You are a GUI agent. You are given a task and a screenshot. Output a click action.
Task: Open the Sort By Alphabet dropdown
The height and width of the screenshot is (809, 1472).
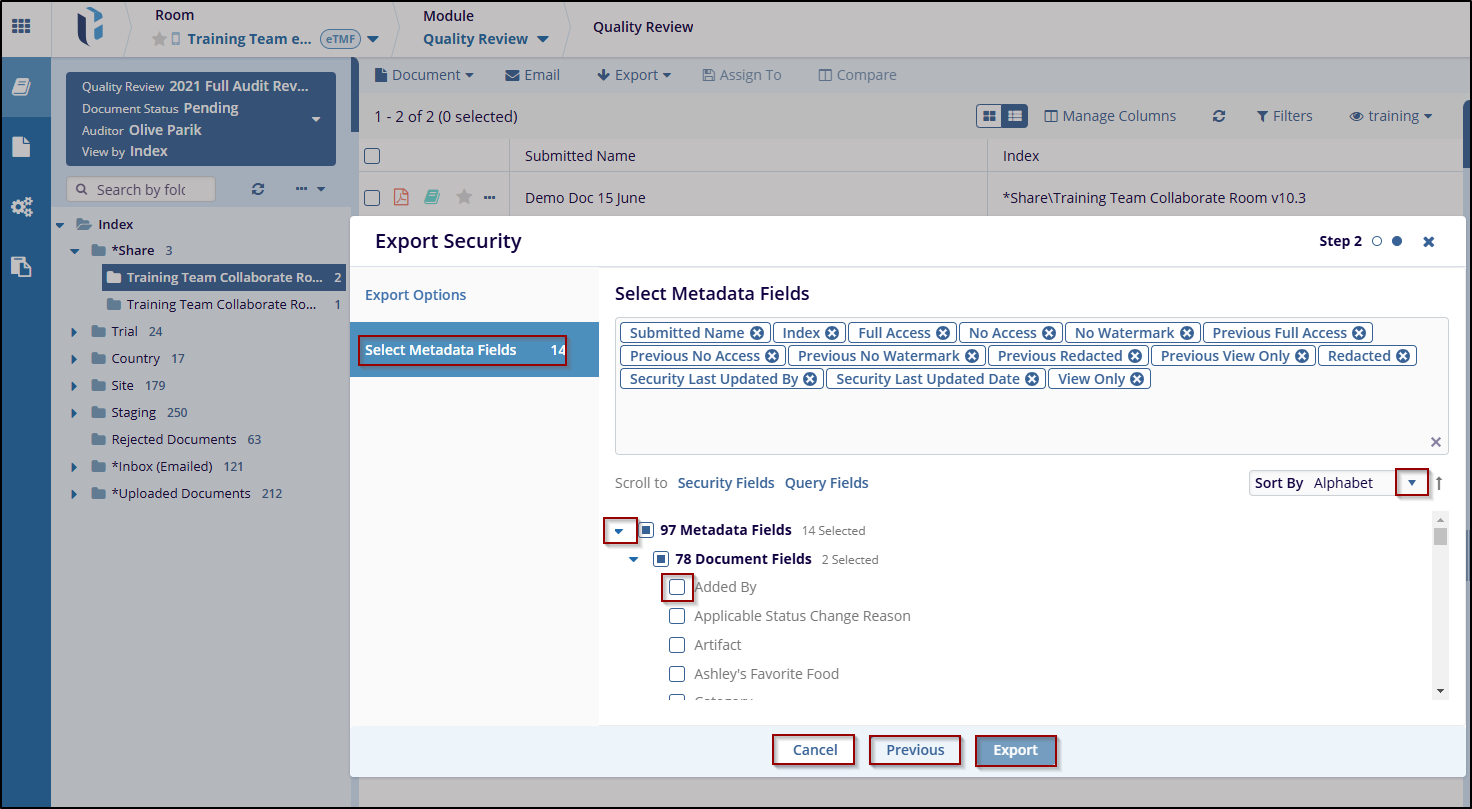coord(1411,483)
